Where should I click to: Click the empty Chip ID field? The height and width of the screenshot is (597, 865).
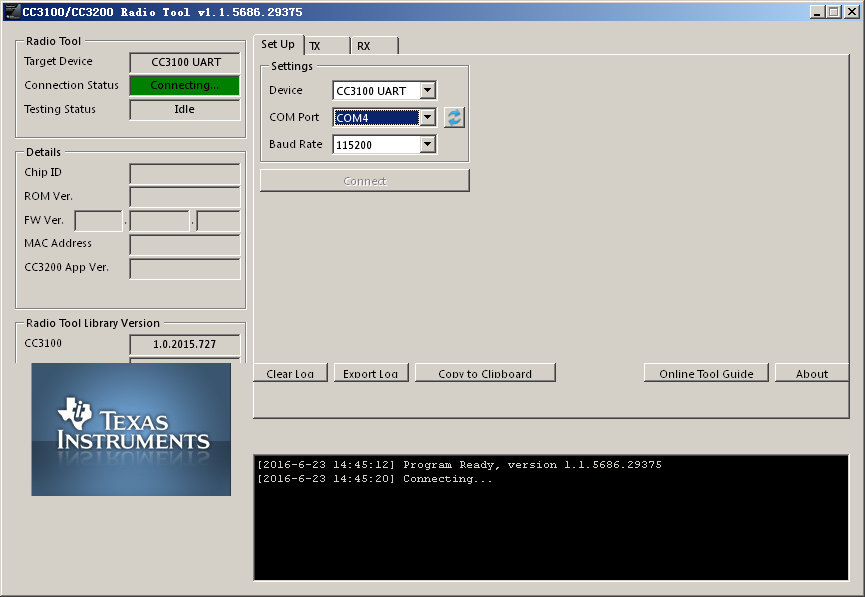tap(185, 173)
